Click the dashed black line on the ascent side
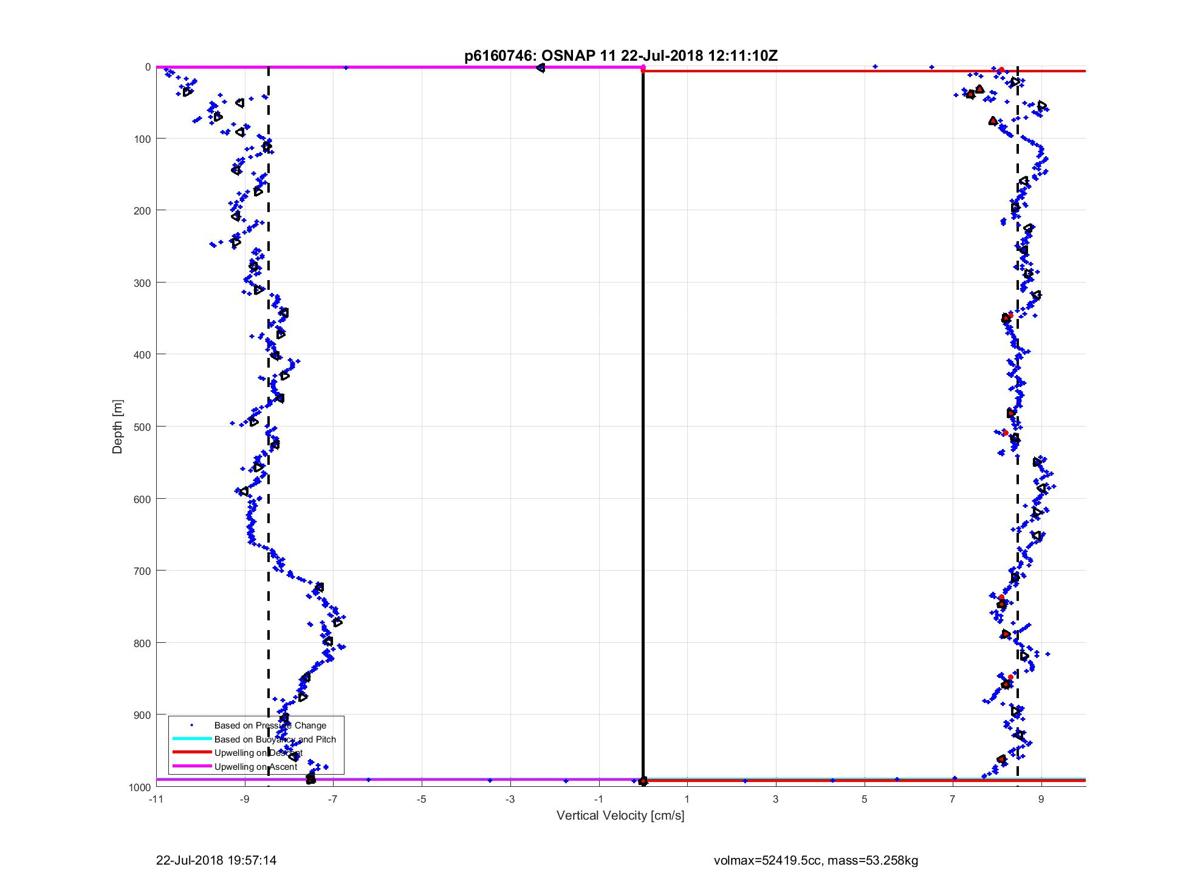 [x=1017, y=425]
